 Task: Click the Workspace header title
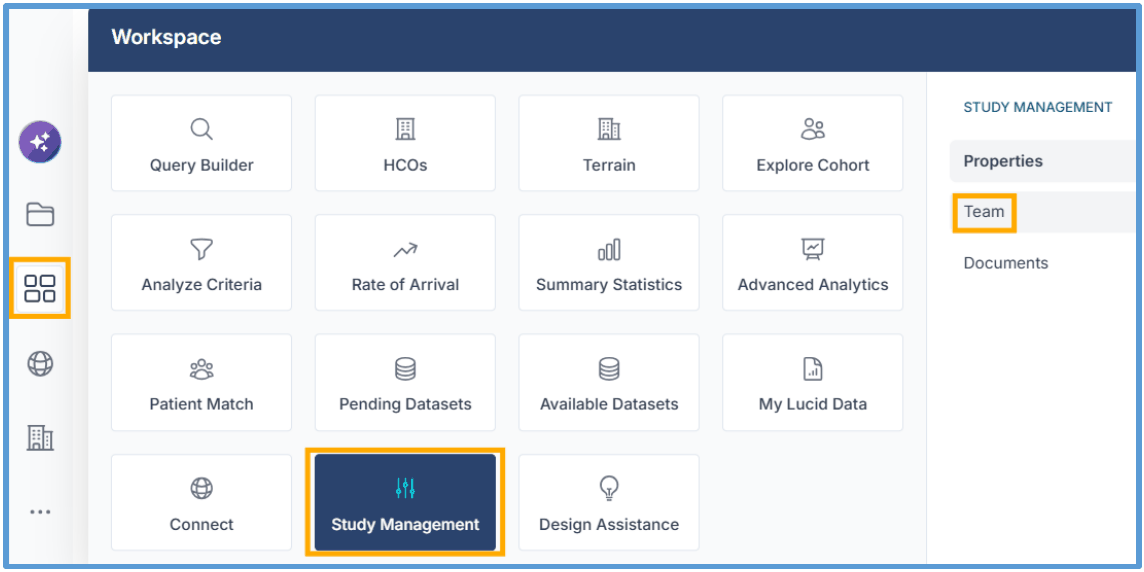coord(166,36)
